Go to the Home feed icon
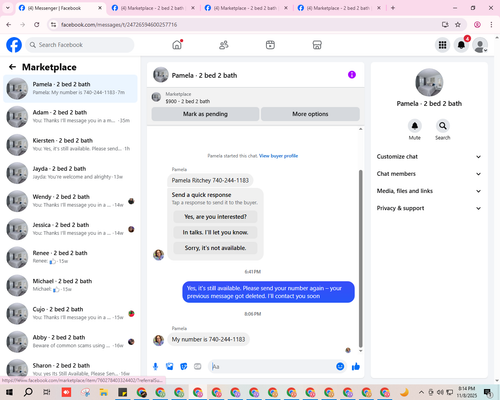This screenshot has width=500, height=400. pos(177,45)
